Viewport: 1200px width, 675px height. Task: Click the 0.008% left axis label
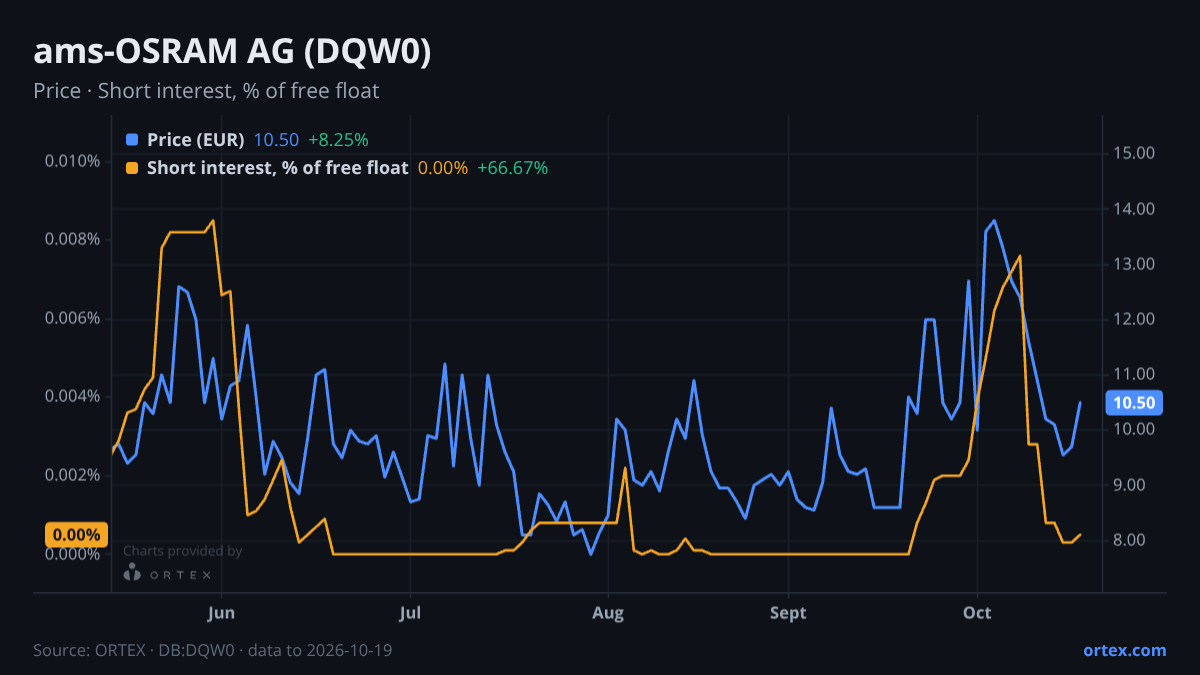coord(73,239)
